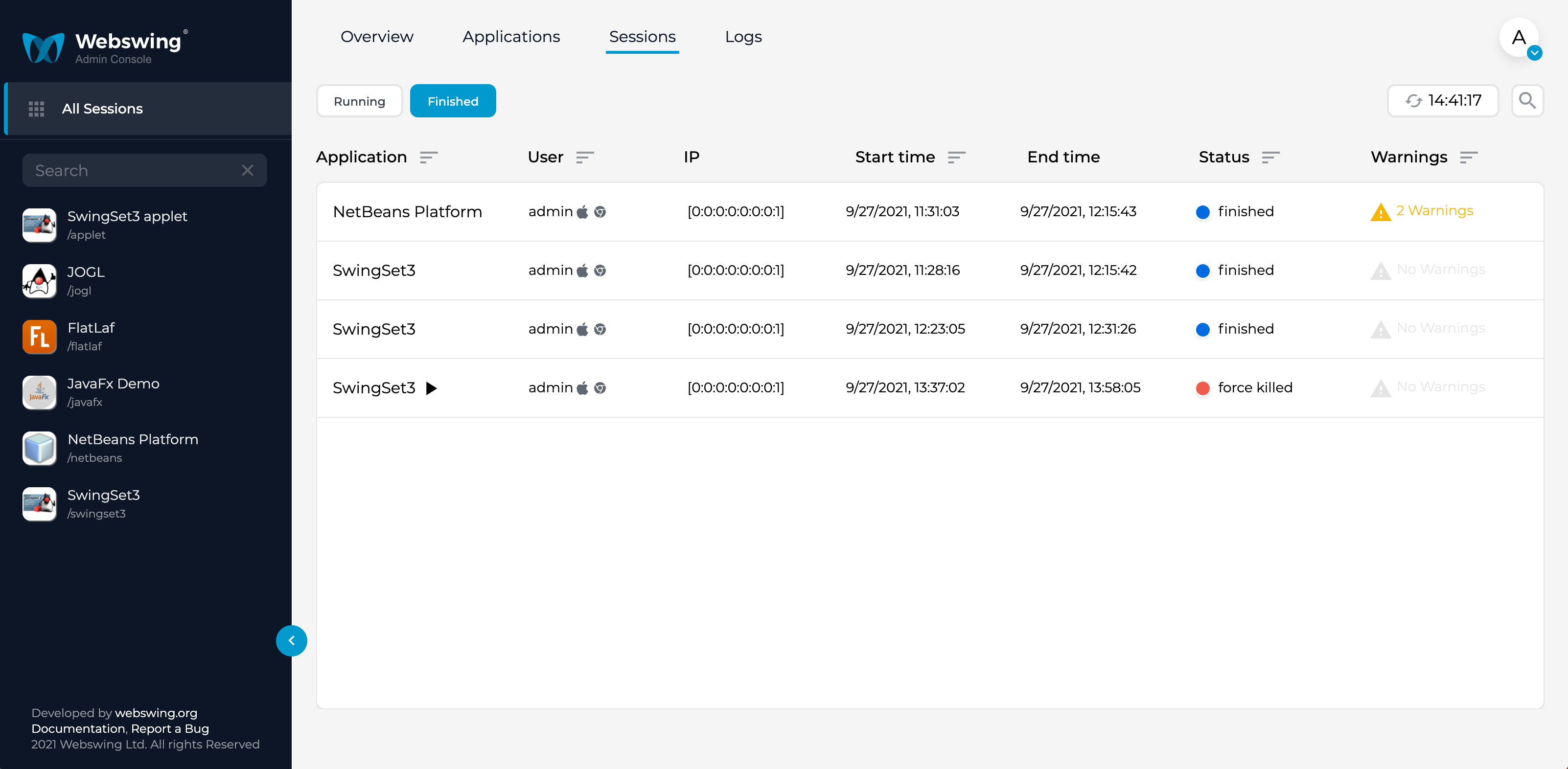
Task: Sort sessions by Application column
Action: pyautogui.click(x=429, y=158)
